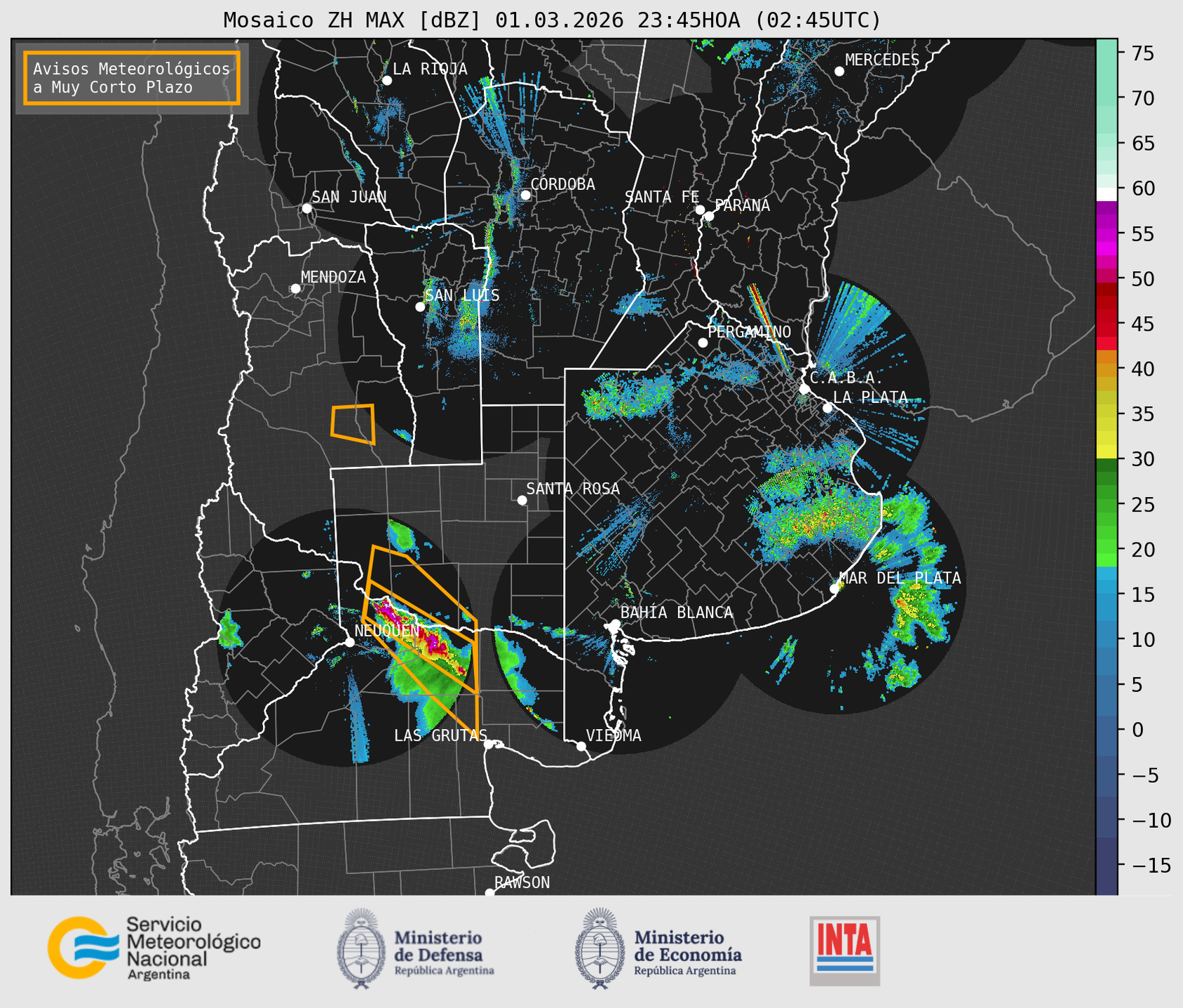Click the NEUQUÉN city label
This screenshot has height=1008, width=1183.
tap(386, 630)
